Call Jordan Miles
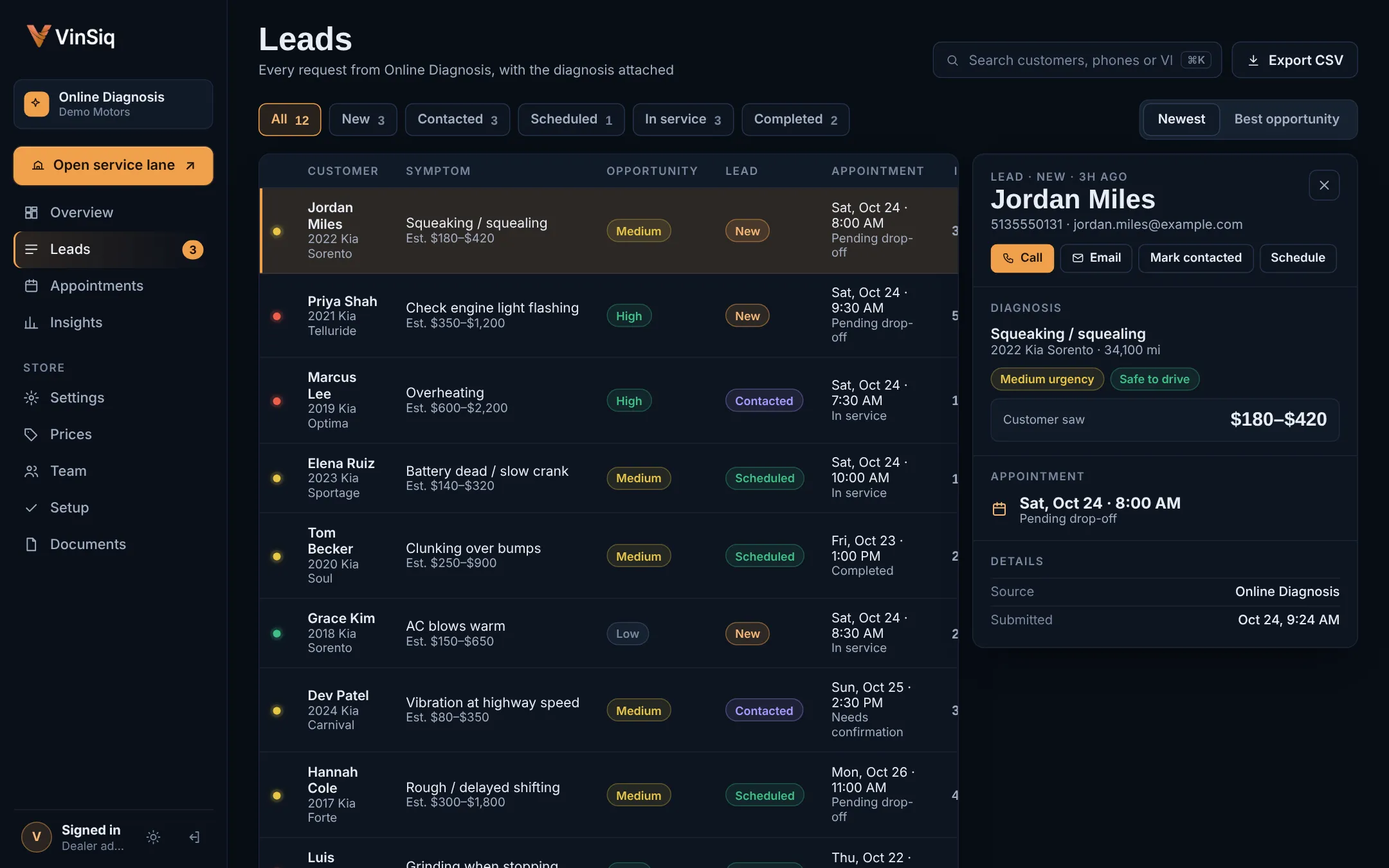The image size is (1389, 868). pyautogui.click(x=1022, y=258)
